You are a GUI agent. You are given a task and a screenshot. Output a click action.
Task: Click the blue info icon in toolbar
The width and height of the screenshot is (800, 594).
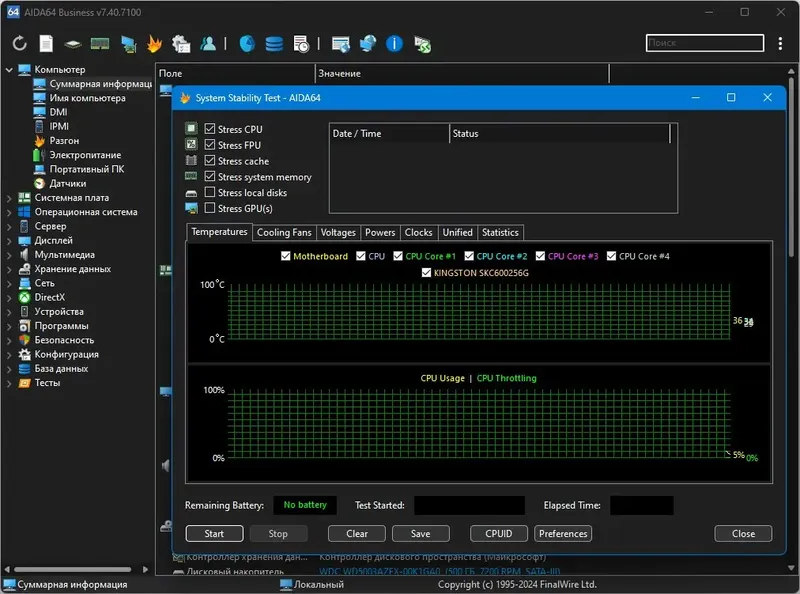pyautogui.click(x=395, y=44)
